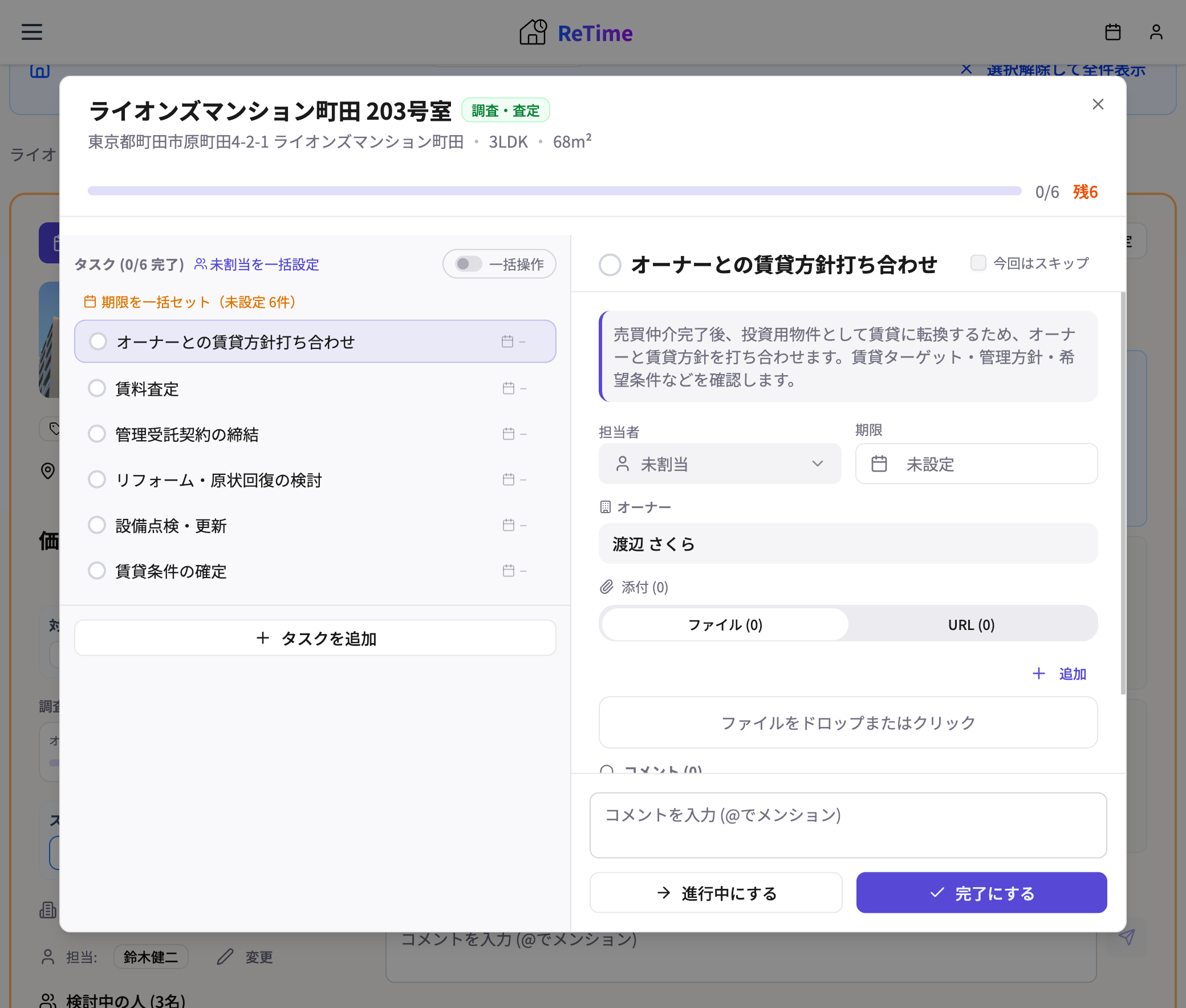Click the send paper-plane icon behind dialog
The image size is (1186, 1008).
pyautogui.click(x=1126, y=937)
